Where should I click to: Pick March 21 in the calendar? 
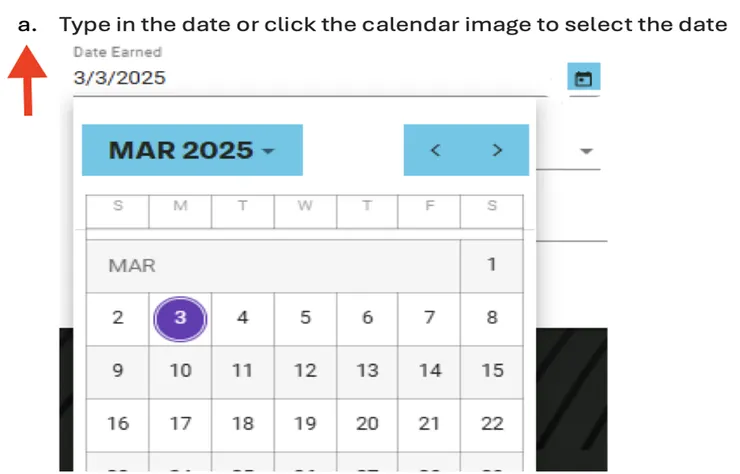[429, 423]
